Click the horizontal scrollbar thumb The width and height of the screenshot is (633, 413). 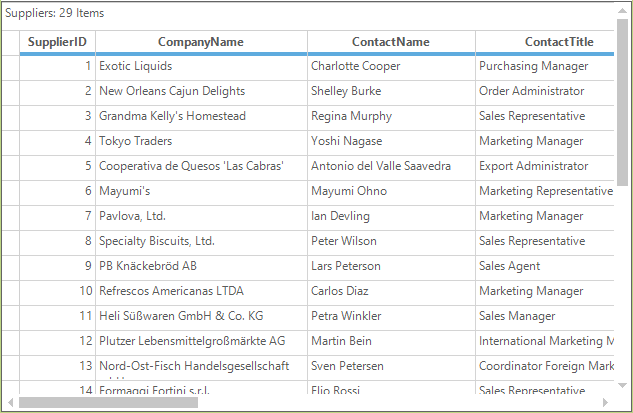(x=108, y=402)
